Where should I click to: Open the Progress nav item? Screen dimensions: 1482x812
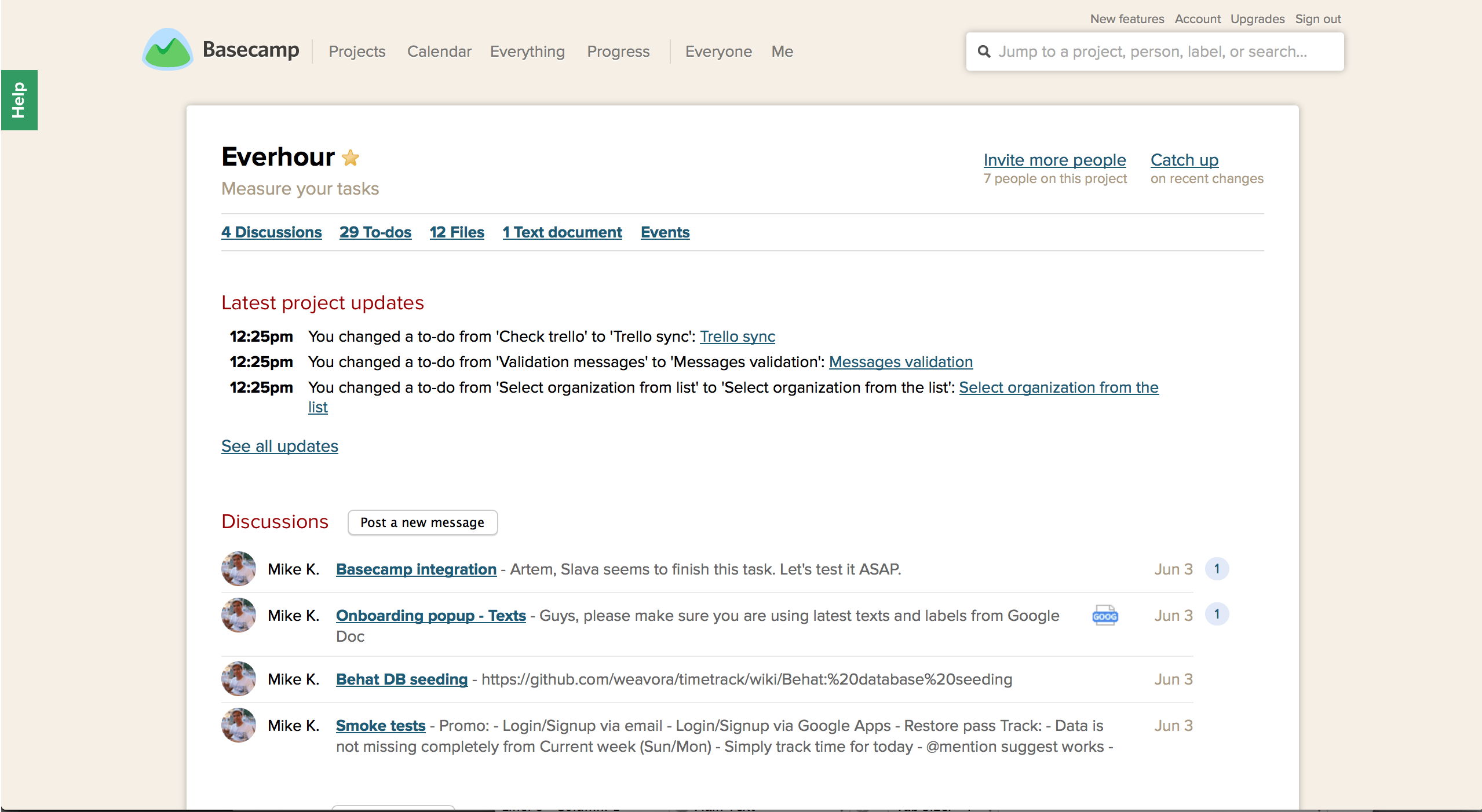point(618,52)
